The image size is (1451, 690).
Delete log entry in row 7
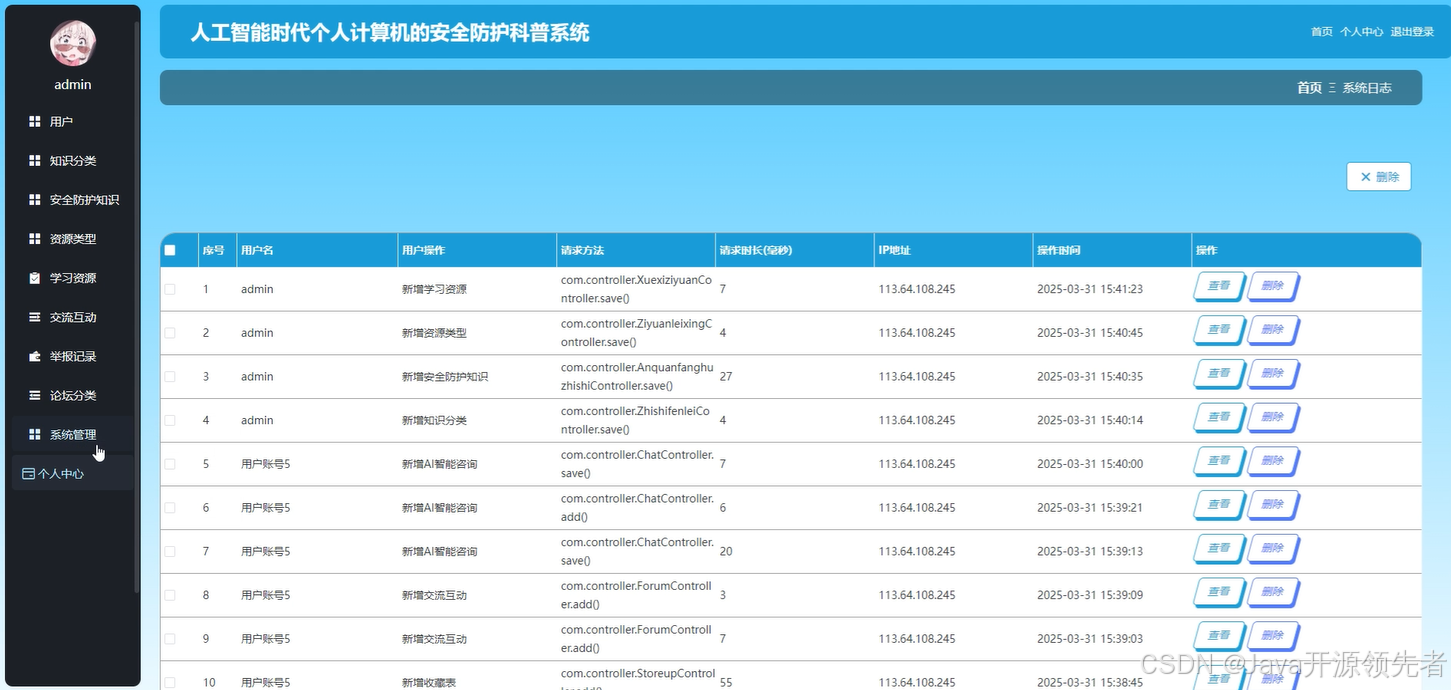pyautogui.click(x=1273, y=550)
